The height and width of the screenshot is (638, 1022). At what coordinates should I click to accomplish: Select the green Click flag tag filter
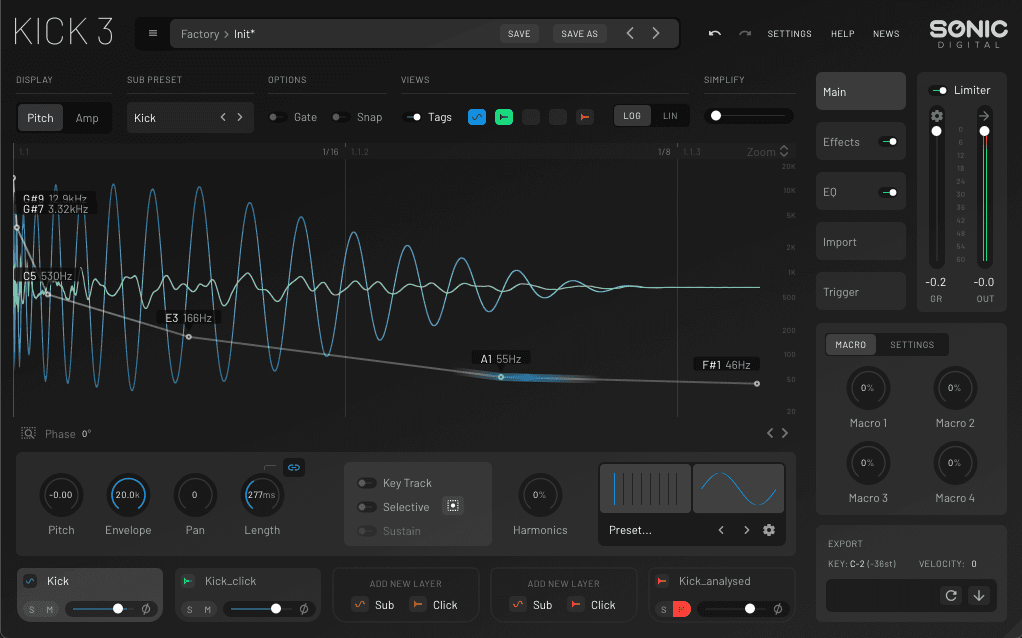pyautogui.click(x=503, y=116)
